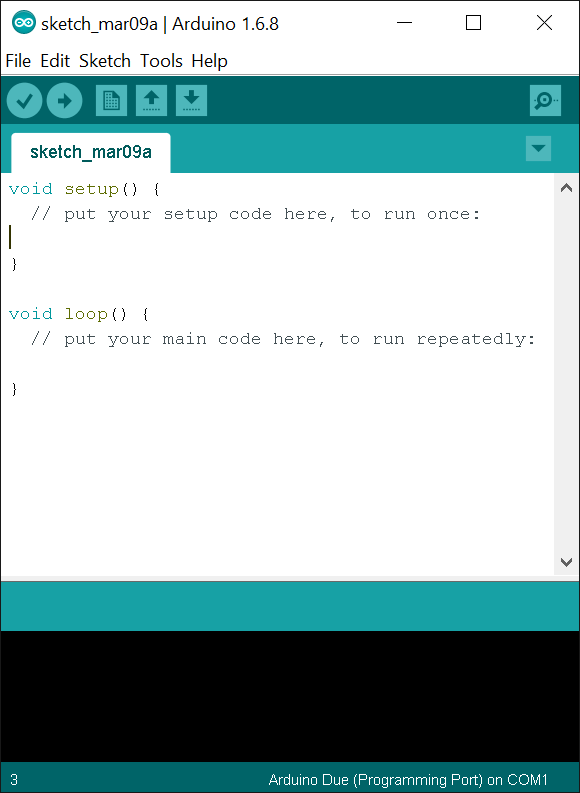Create a new sketch with New icon
This screenshot has height=793, width=580.
tap(111, 101)
